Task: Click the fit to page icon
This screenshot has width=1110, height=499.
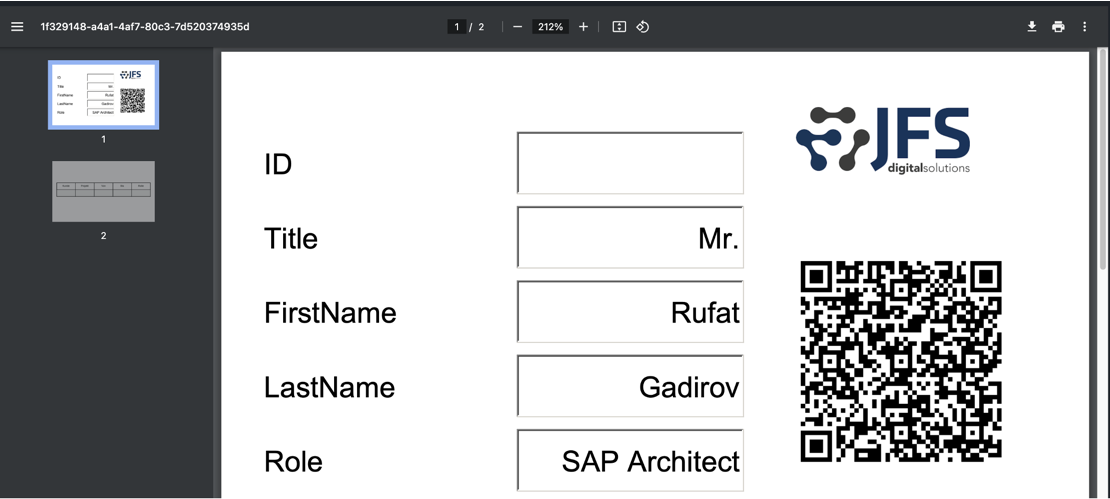Action: click(619, 27)
